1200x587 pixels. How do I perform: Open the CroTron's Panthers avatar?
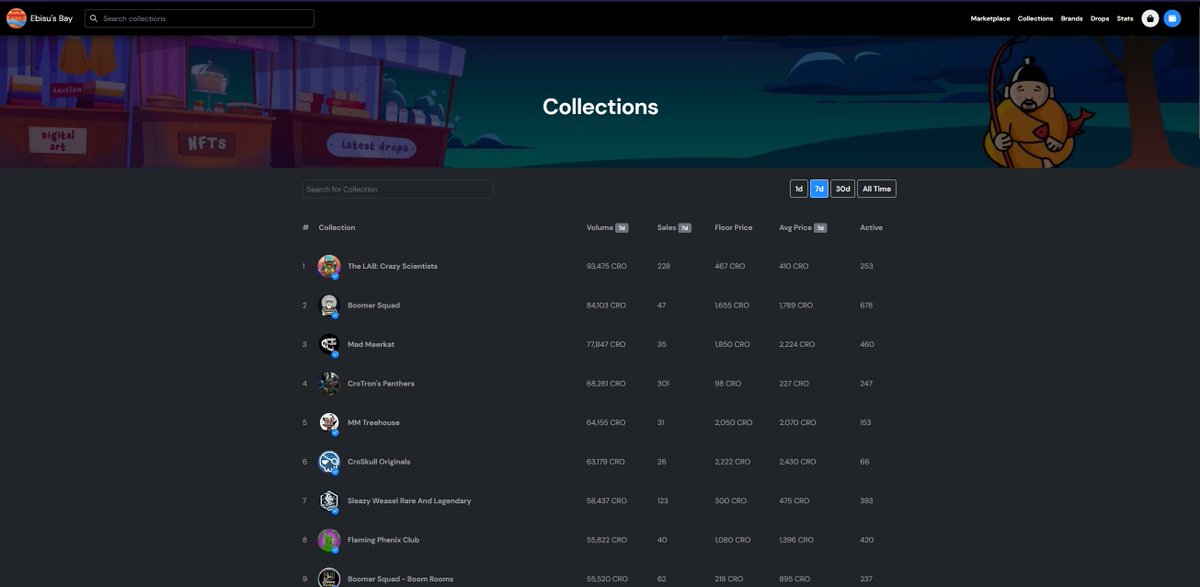tap(329, 383)
